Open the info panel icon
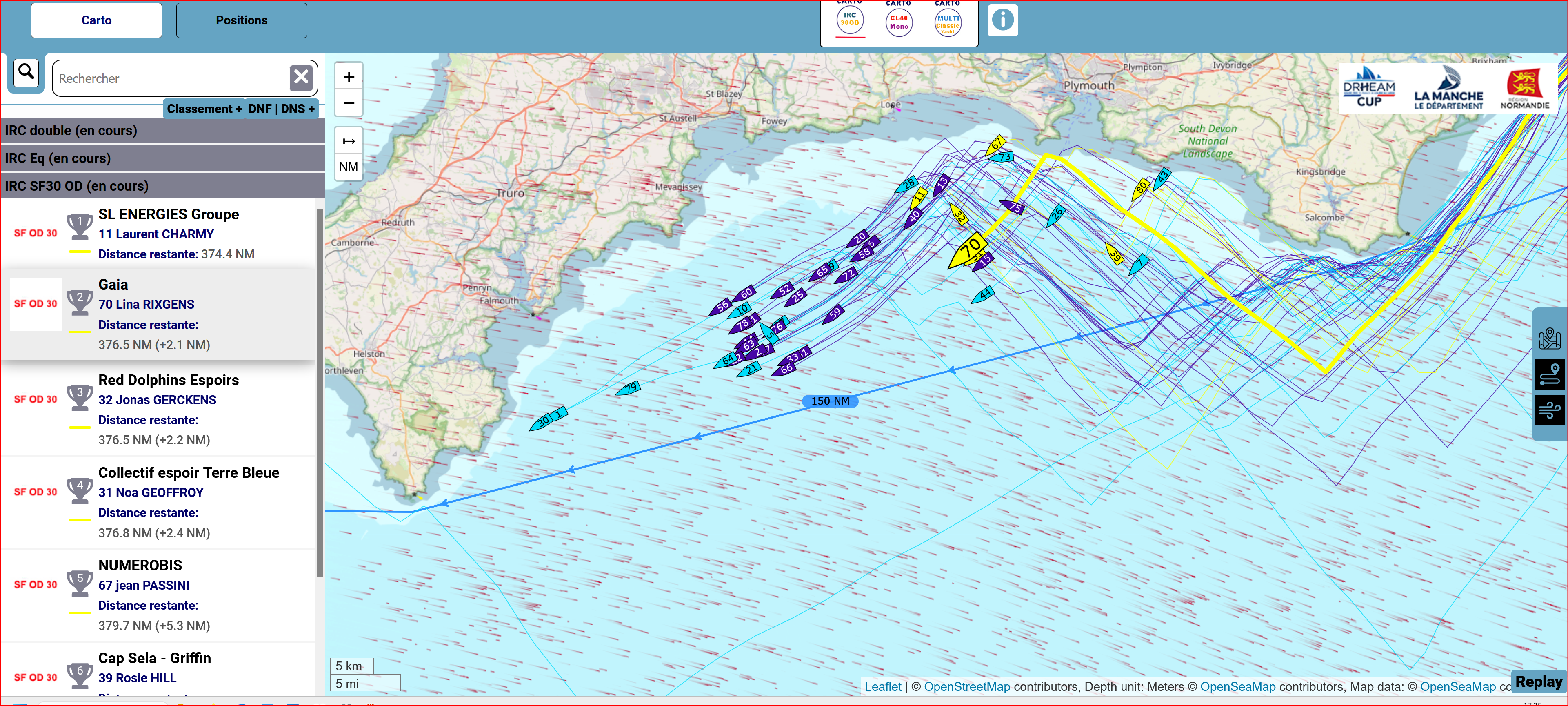1568x706 pixels. [1002, 20]
